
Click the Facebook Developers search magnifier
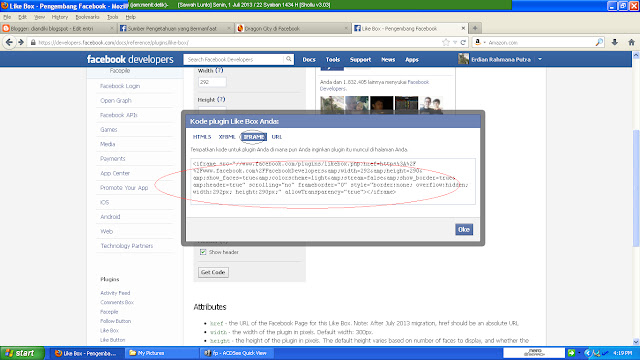point(289,59)
